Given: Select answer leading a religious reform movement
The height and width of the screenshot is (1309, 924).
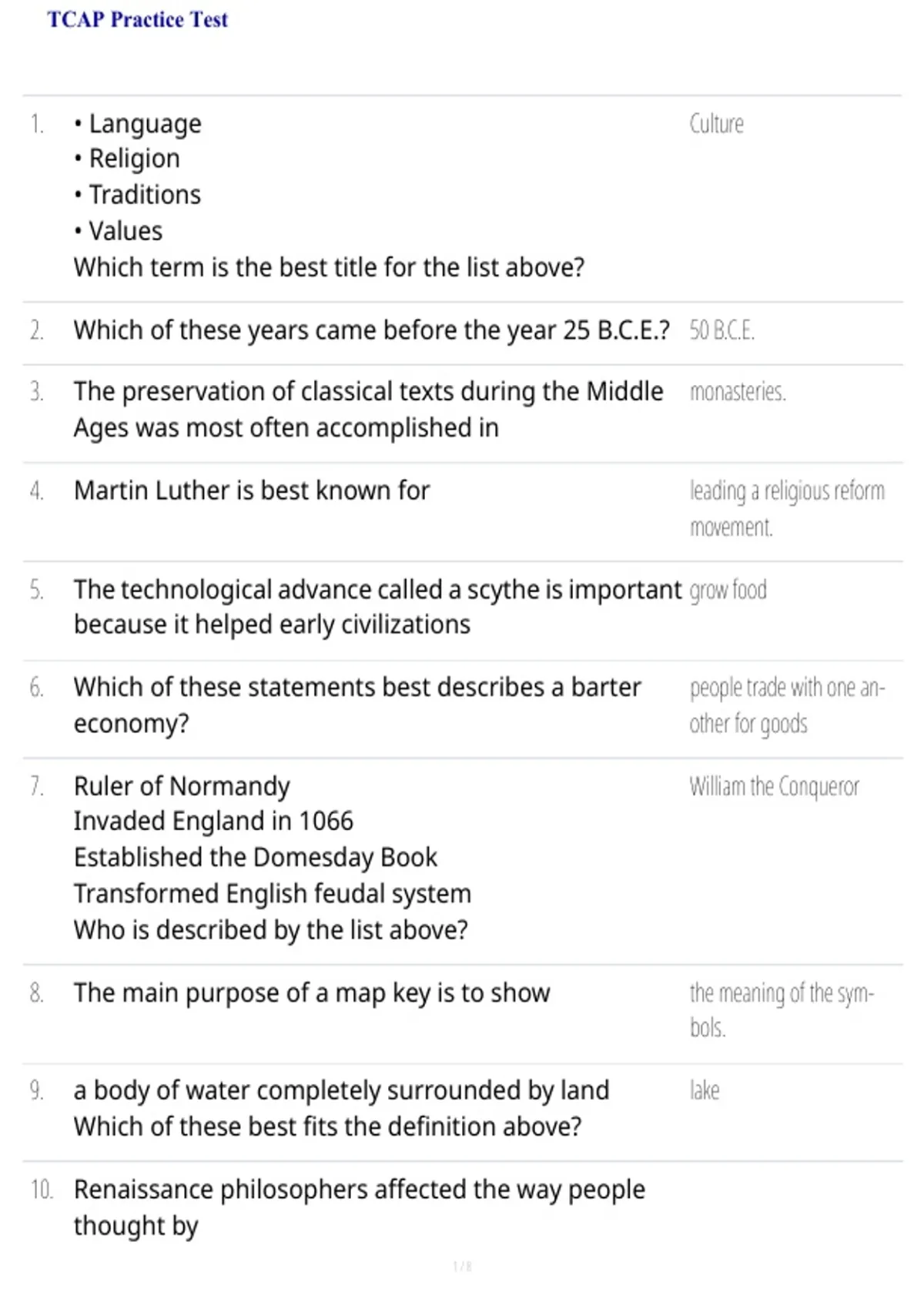Looking at the screenshot, I should 787,509.
